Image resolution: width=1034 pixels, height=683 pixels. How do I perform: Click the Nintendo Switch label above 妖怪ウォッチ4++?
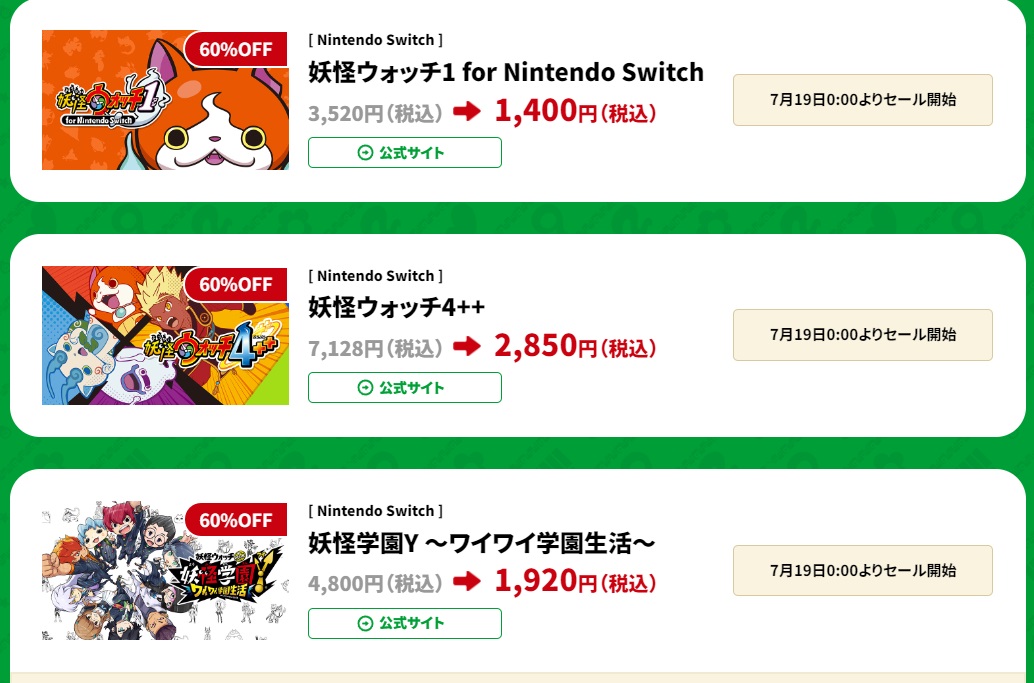[375, 276]
